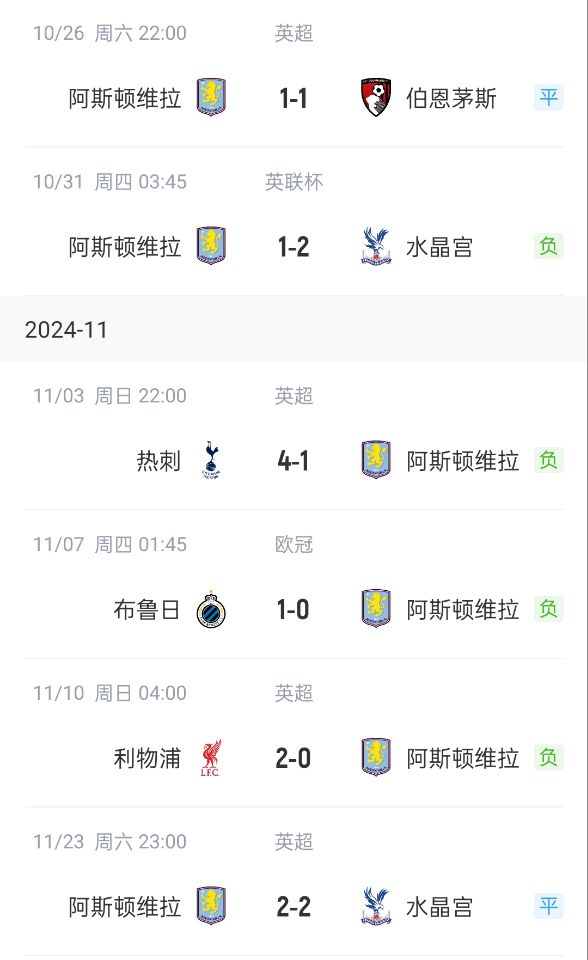
Task: Click Aston Villa crest in 10/26 match
Action: (211, 97)
